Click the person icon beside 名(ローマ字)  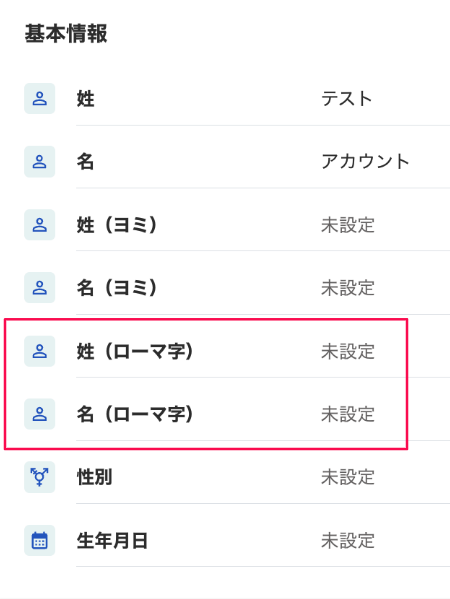pos(39,414)
